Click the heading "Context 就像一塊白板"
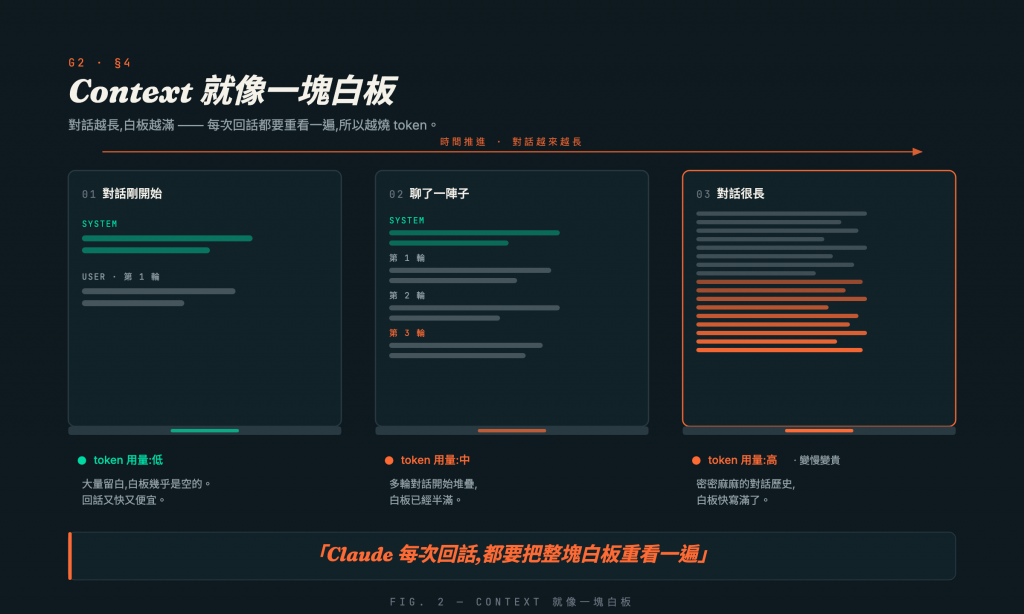 point(232,91)
